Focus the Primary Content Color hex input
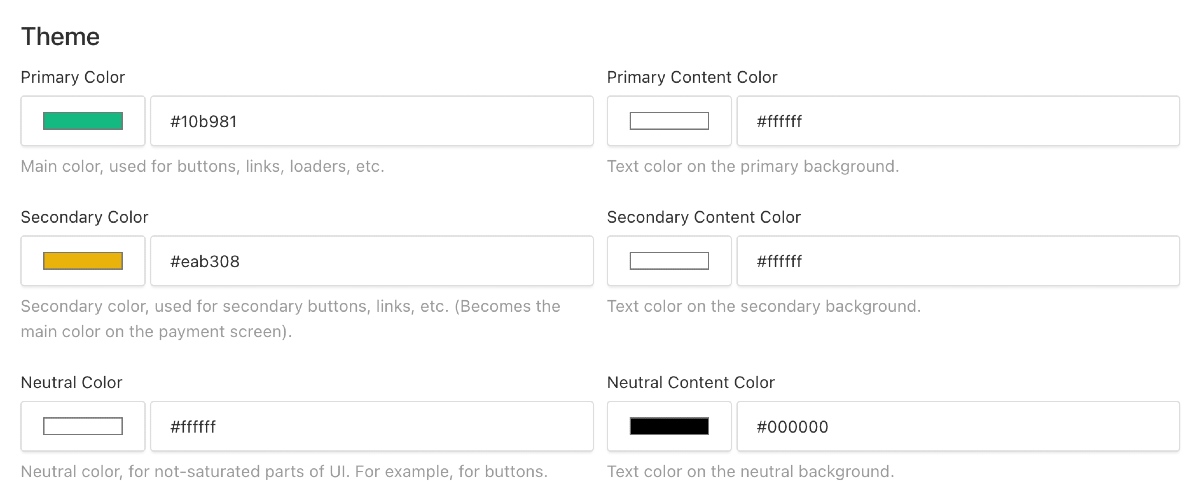Screen dimensions: 1202x500 click(957, 121)
